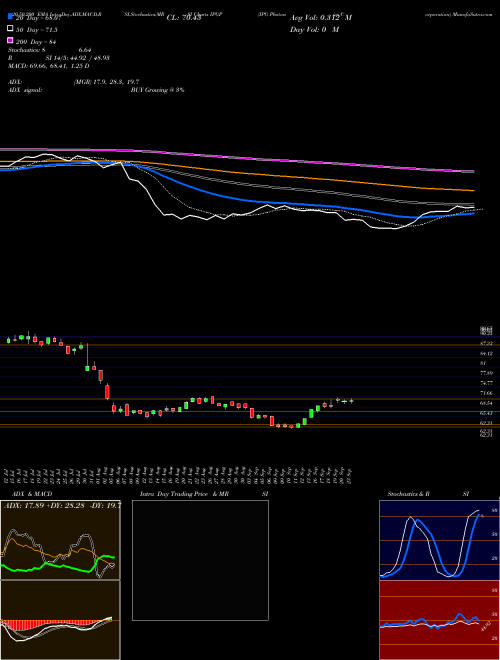Click the 'Intra Day Trading Price & MR' heading
Screen dimensions: 500x660
point(184,494)
